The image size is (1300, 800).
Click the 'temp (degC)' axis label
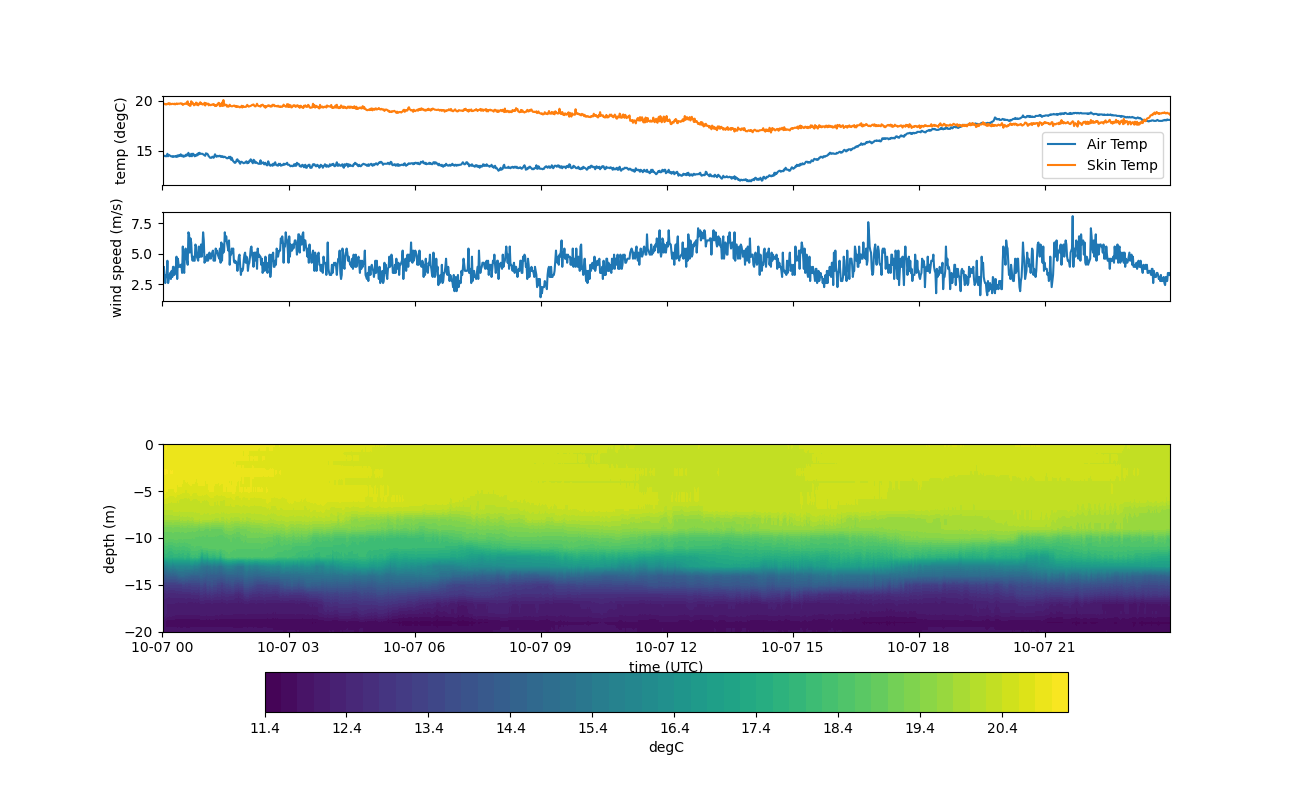121,141
